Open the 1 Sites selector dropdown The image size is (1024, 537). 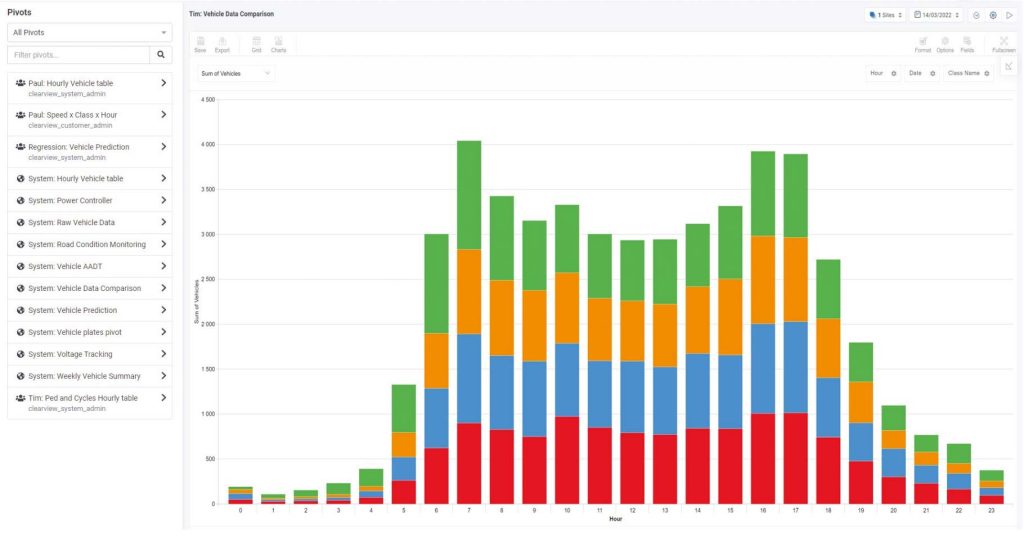click(885, 15)
